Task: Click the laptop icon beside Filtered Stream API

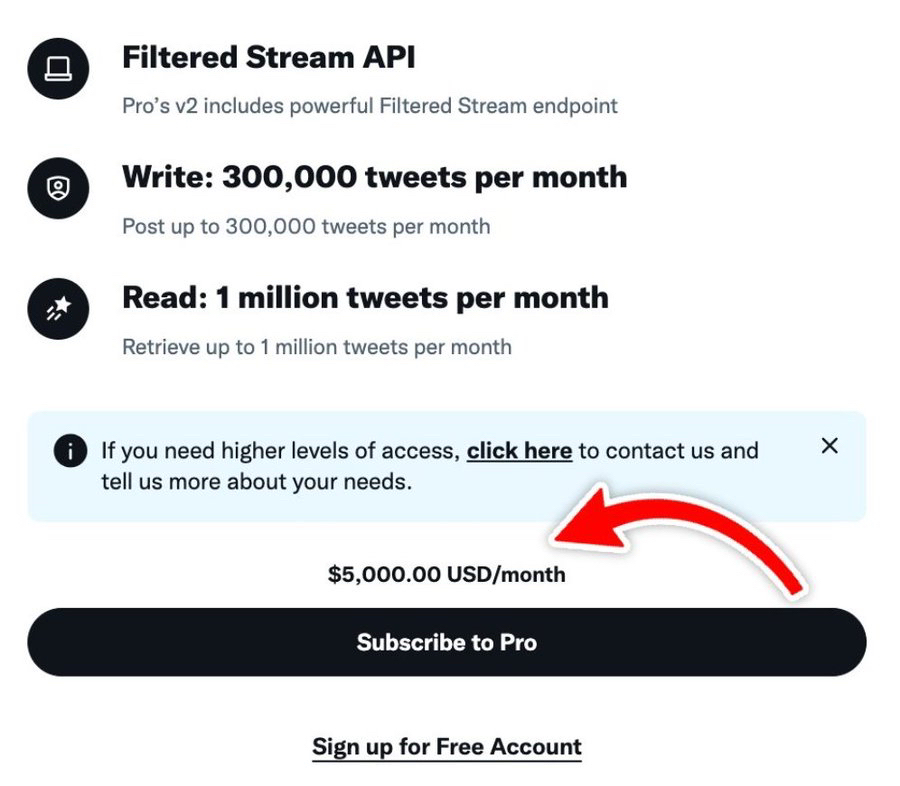Action: coord(59,69)
